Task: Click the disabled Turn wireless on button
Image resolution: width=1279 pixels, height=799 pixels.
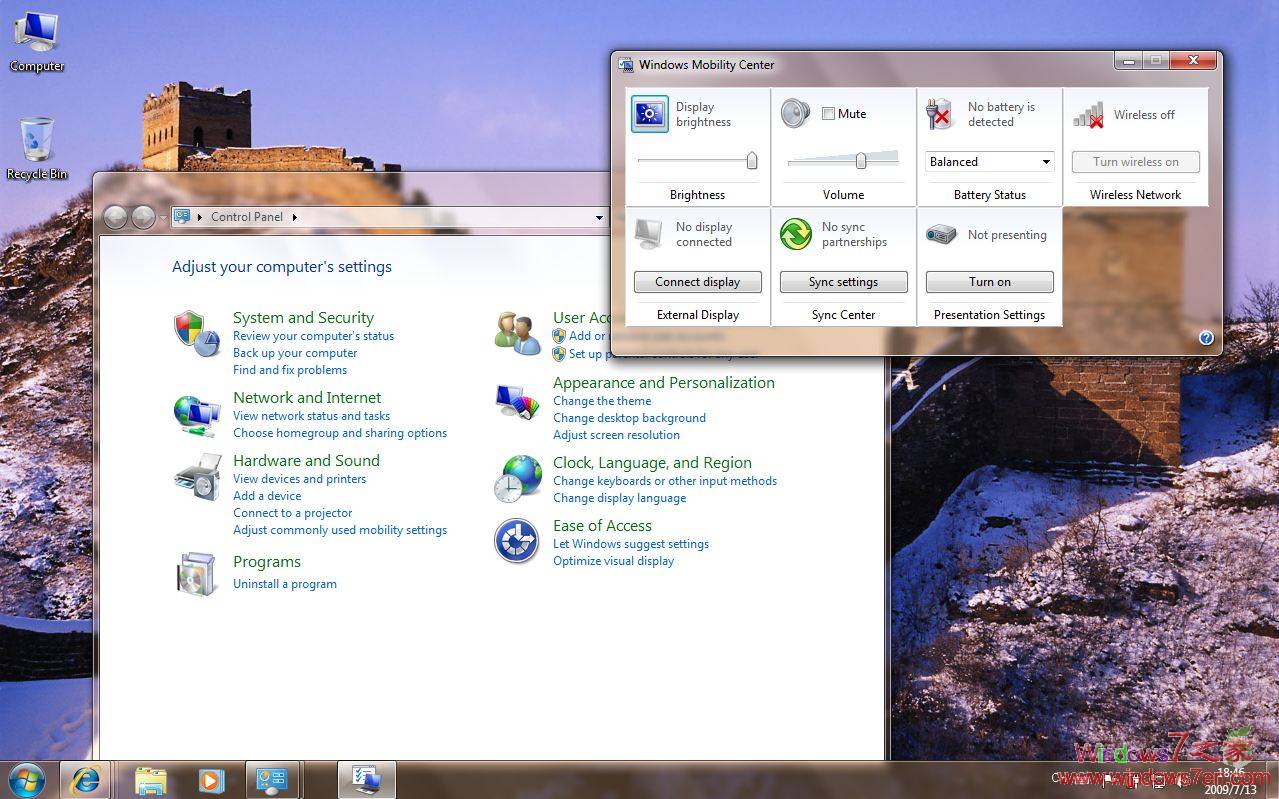Action: pyautogui.click(x=1135, y=161)
